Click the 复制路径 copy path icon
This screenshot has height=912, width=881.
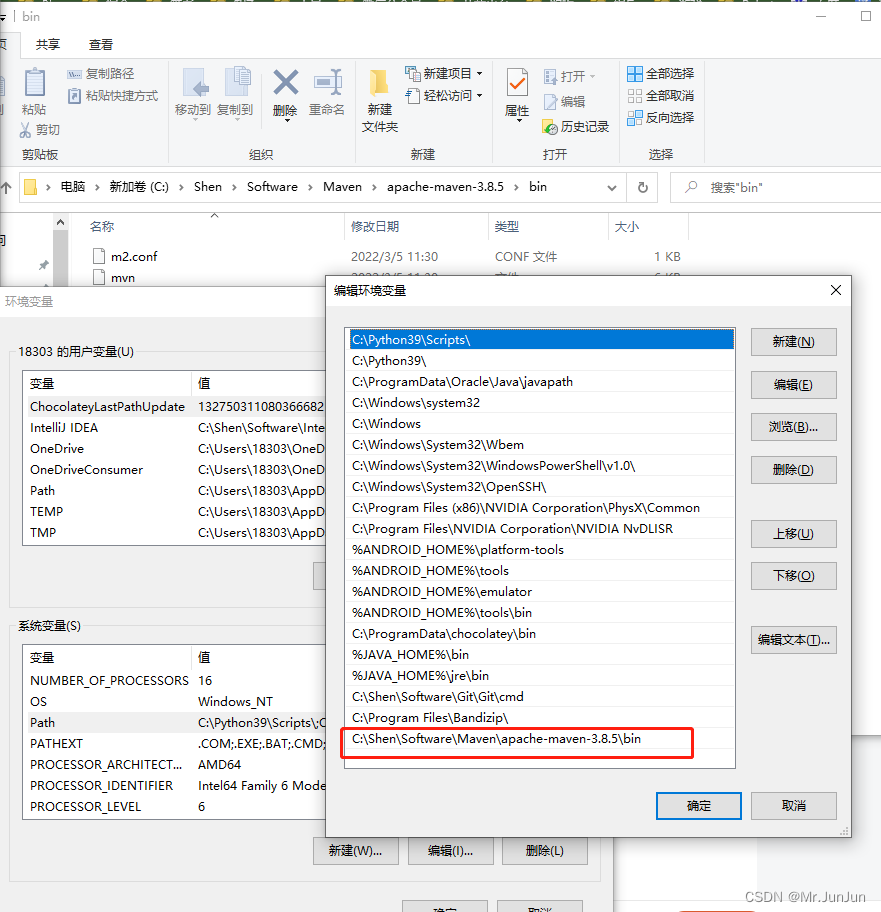tap(74, 73)
